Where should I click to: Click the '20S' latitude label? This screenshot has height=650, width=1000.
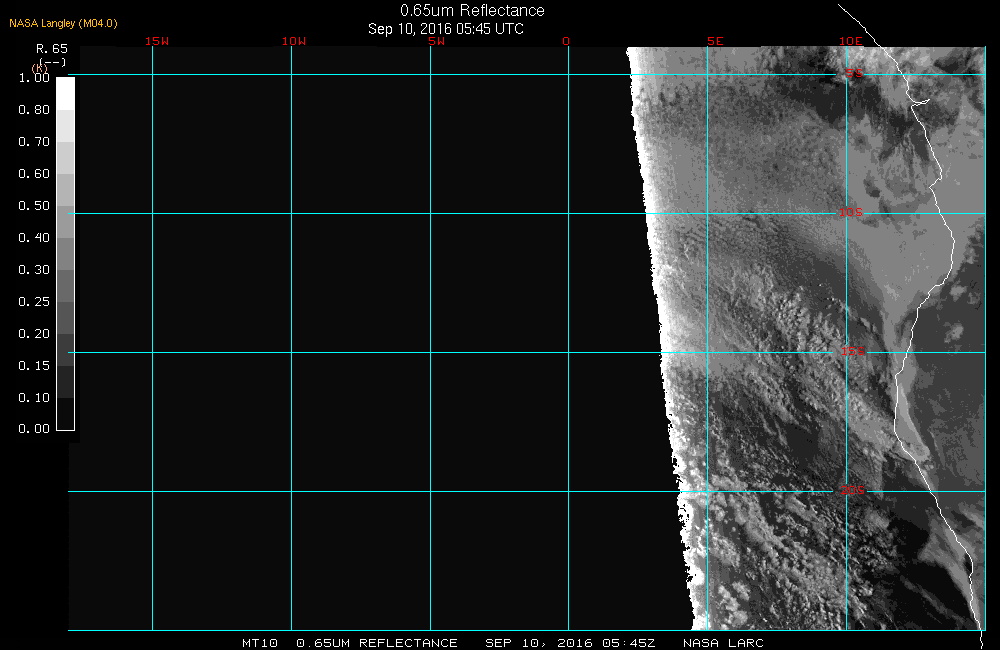(x=853, y=491)
